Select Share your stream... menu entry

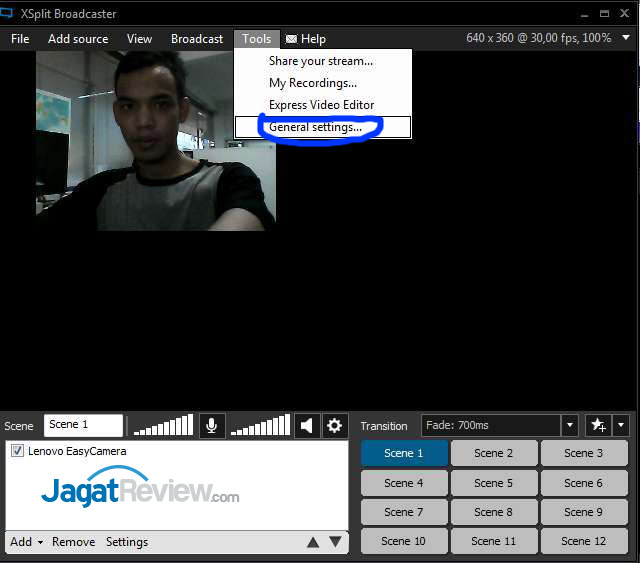click(323, 61)
